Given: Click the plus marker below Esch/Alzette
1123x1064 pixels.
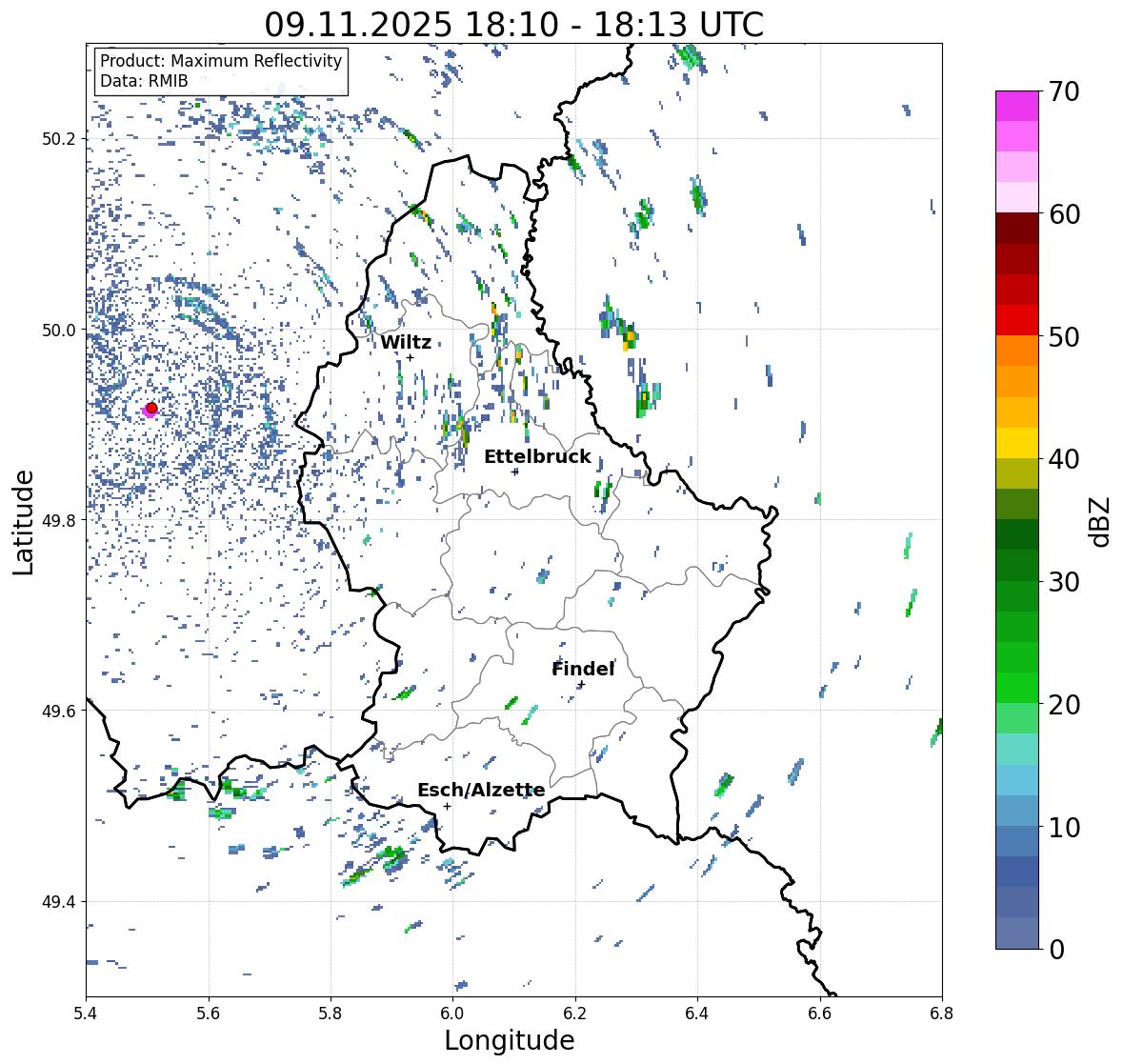Looking at the screenshot, I should 447,806.
